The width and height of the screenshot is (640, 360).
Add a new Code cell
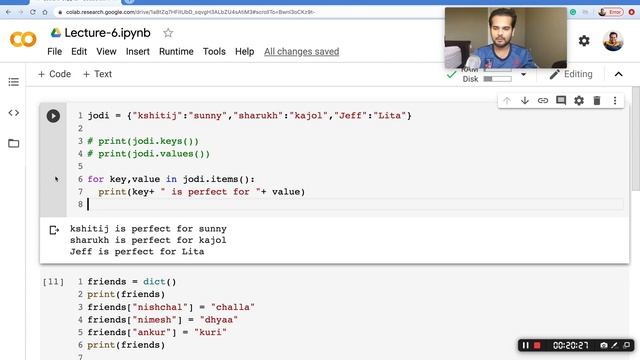tap(54, 74)
